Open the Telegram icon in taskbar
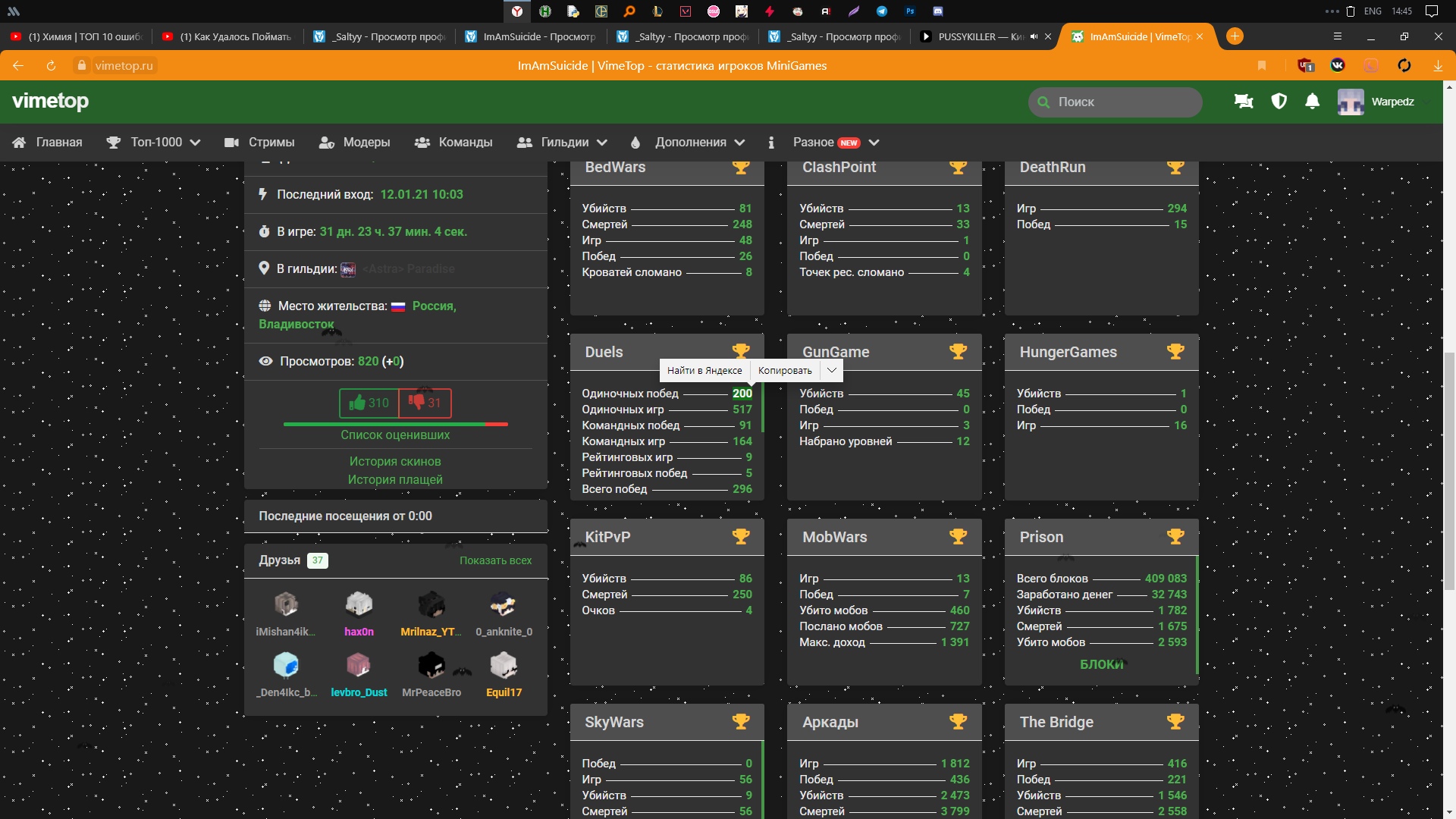1456x819 pixels. (x=882, y=11)
